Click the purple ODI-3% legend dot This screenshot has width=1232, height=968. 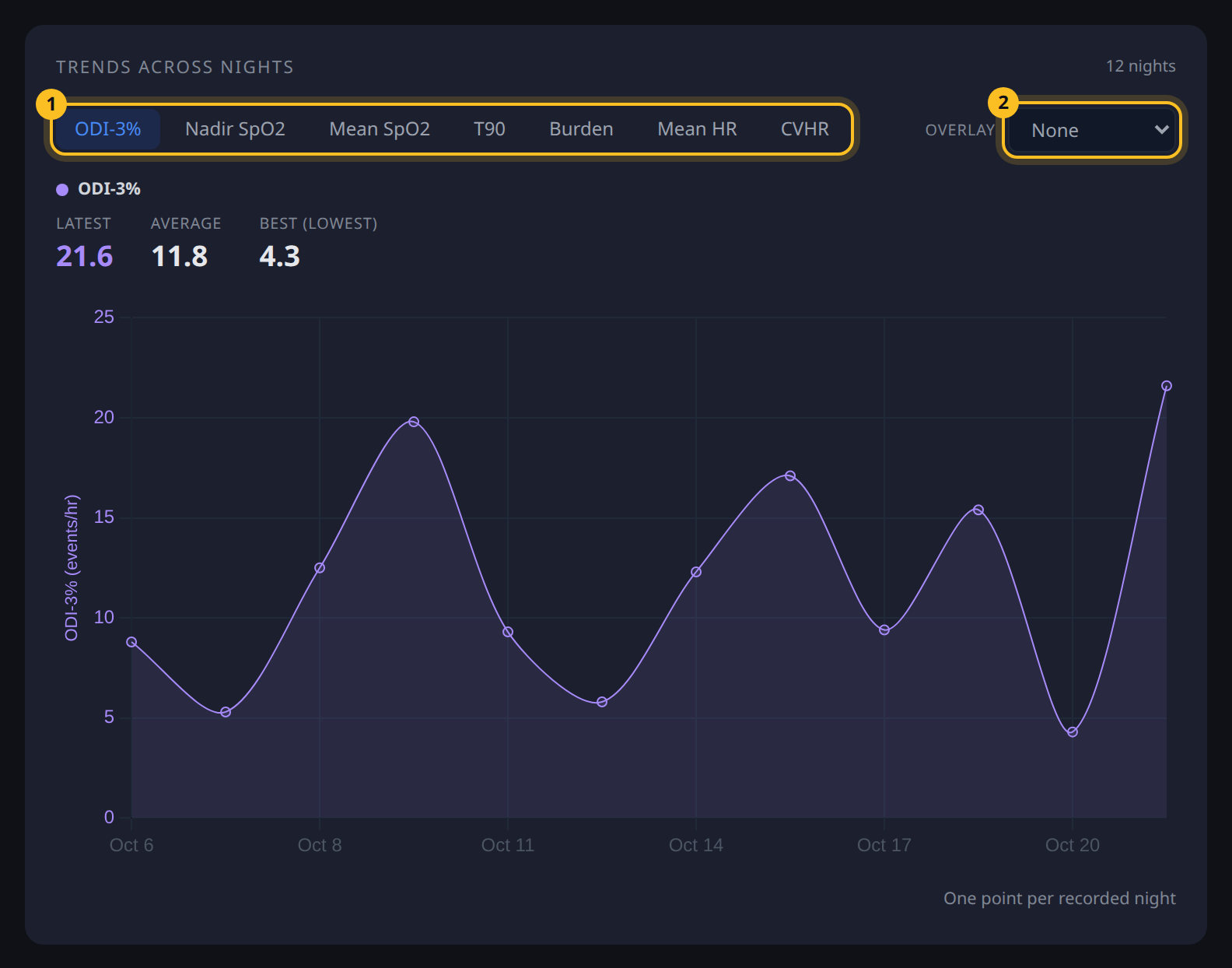[62, 189]
